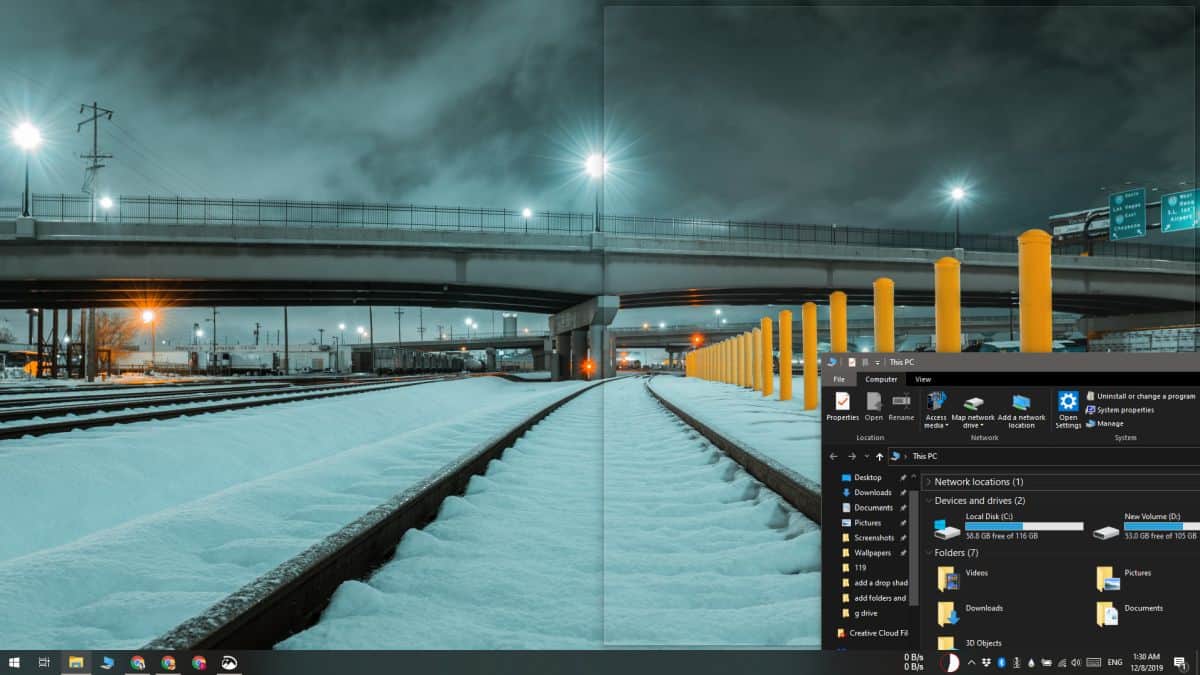Unpin Wallpapers from Quick access
Image resolution: width=1200 pixels, height=675 pixels.
pos(901,553)
